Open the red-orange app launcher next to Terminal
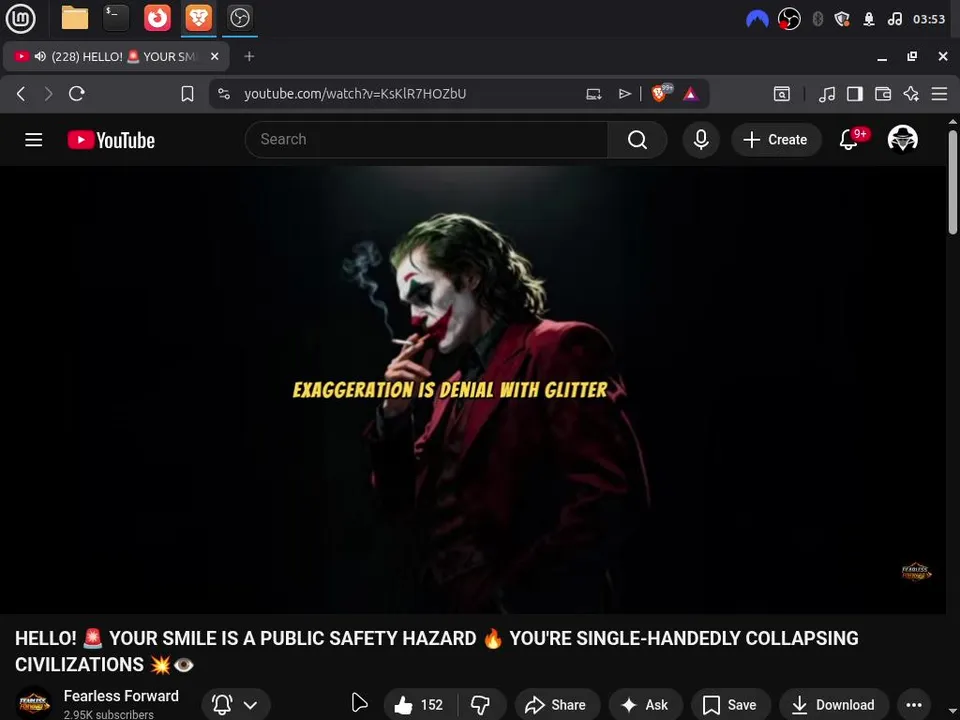The height and width of the screenshot is (720, 960). (157, 18)
